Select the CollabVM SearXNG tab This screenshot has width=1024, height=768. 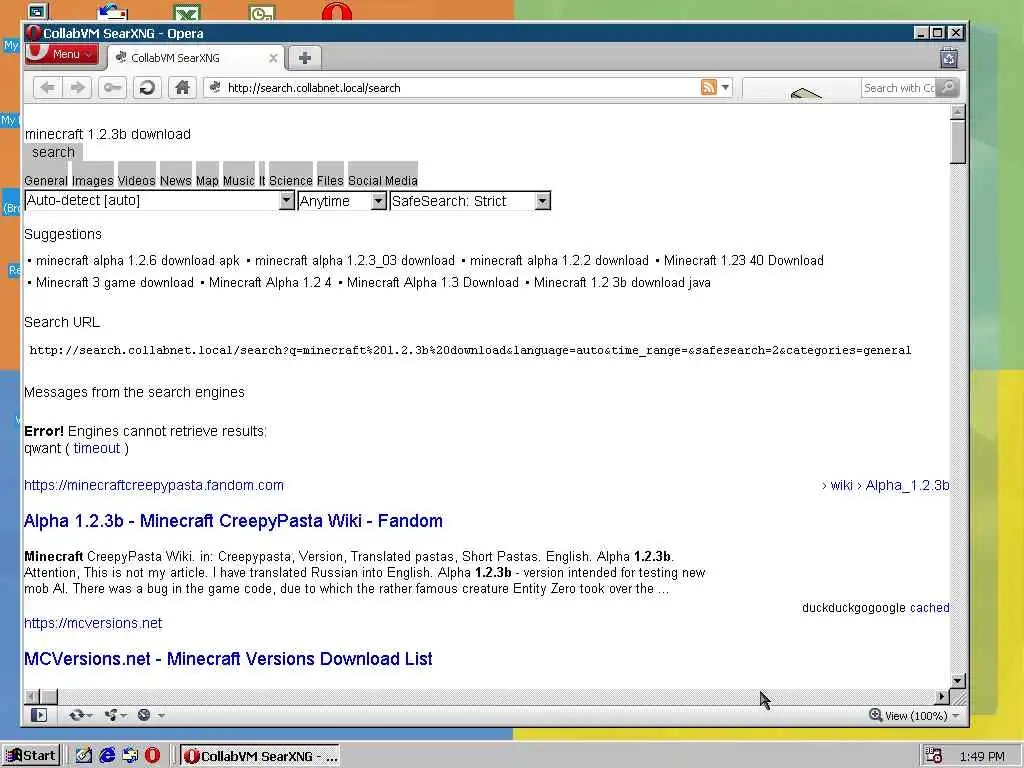point(196,58)
